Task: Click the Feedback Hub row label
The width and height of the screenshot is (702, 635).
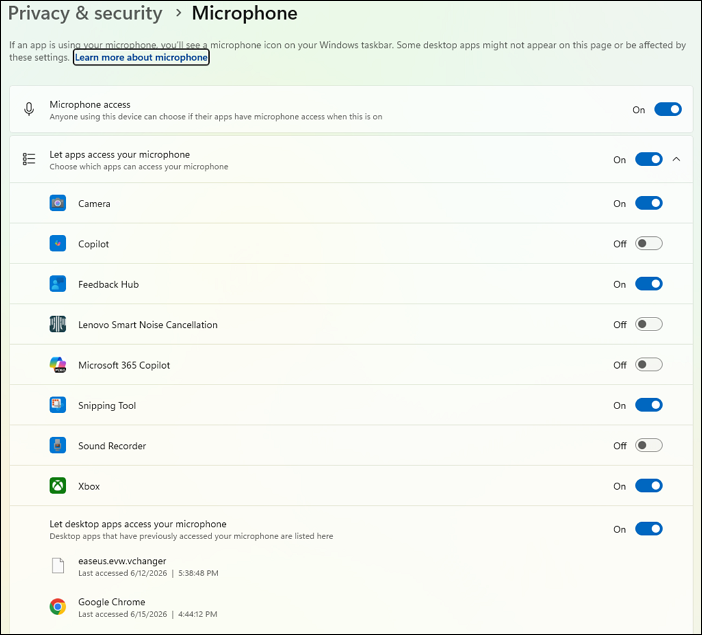Action: [108, 284]
